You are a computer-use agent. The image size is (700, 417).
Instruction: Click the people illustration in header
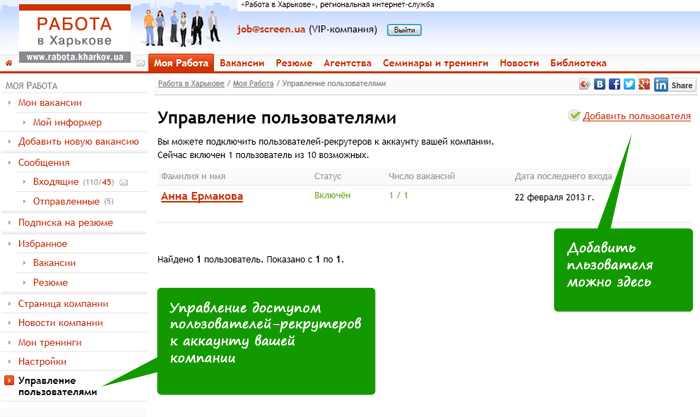point(182,28)
